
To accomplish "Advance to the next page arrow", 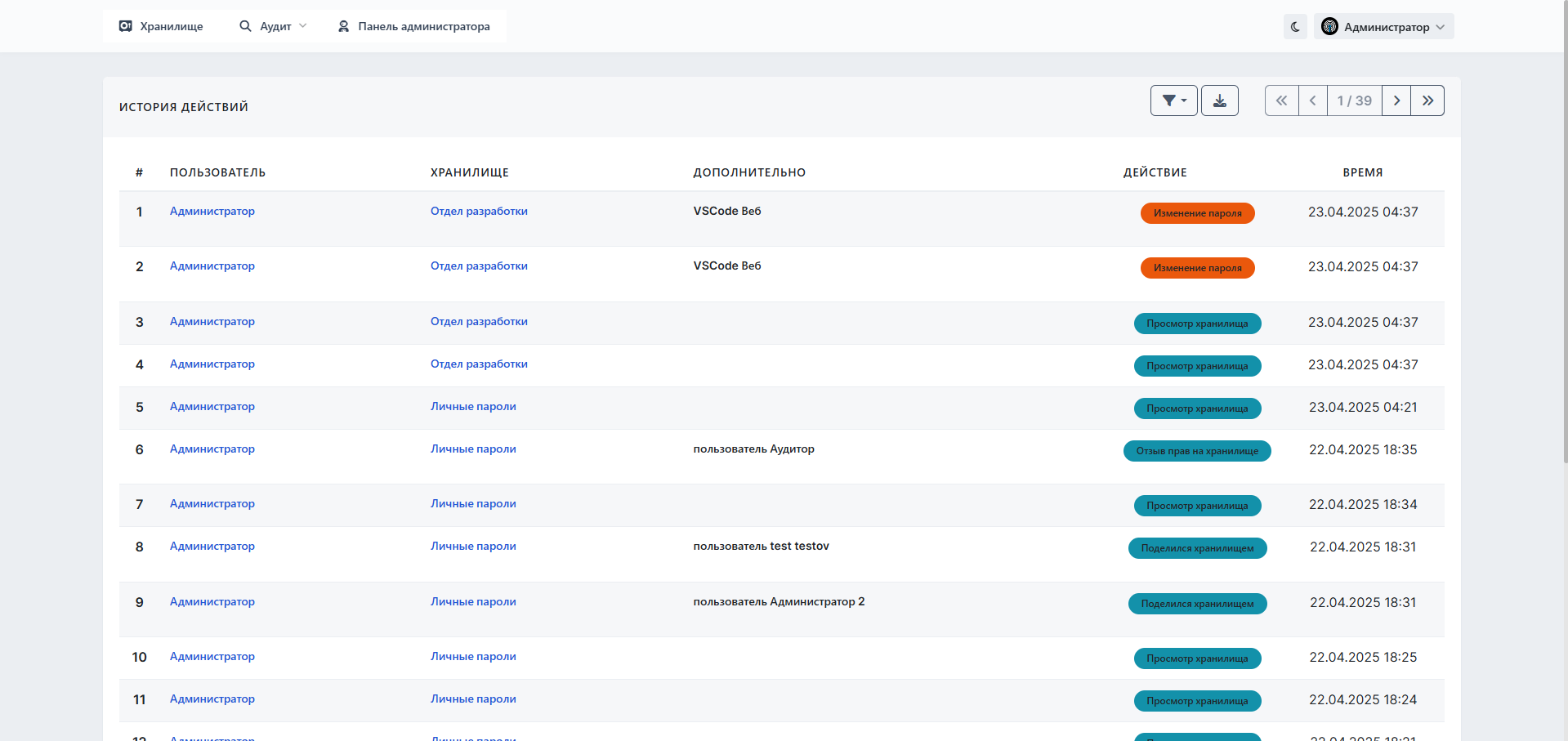I will 1396,100.
